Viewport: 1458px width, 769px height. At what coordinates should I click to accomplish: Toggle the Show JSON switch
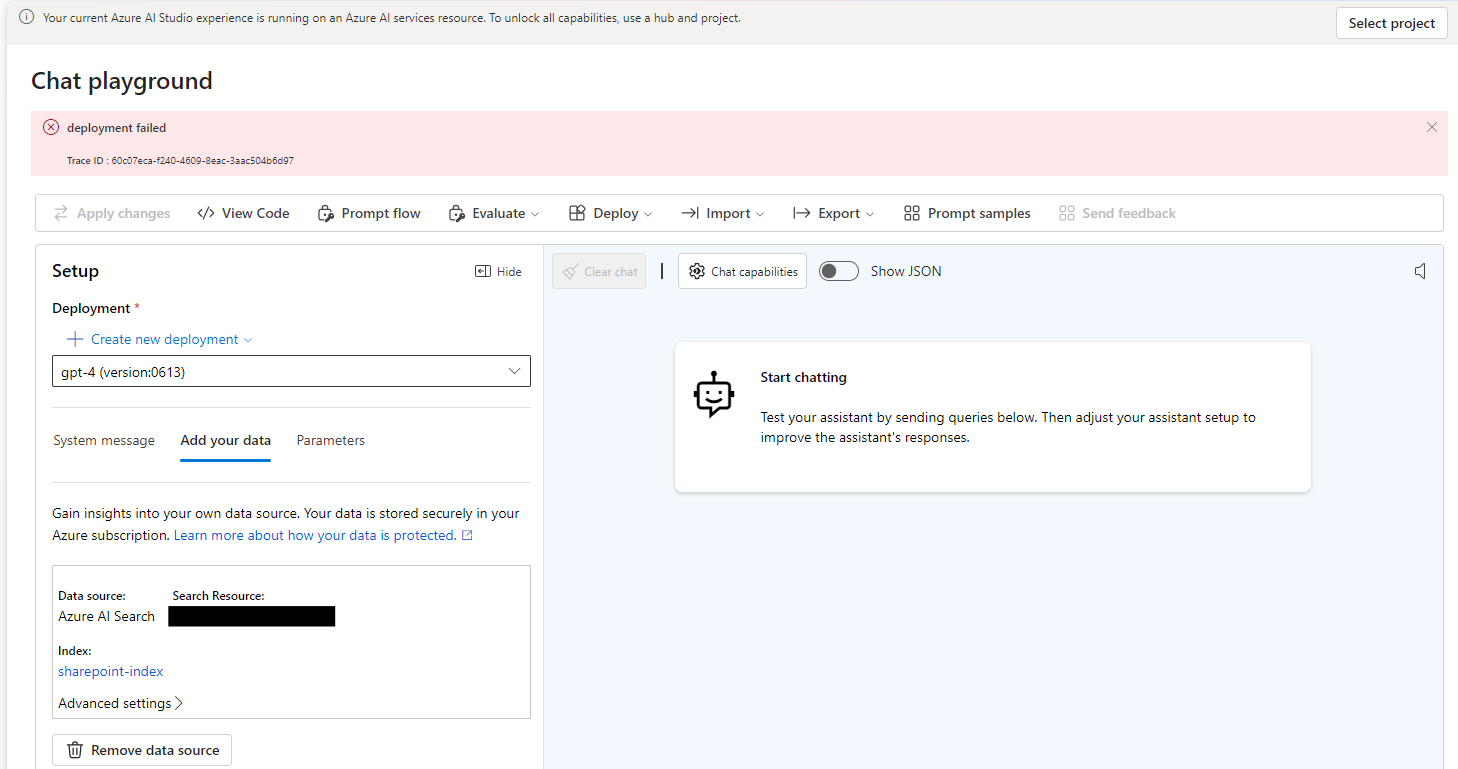click(839, 271)
